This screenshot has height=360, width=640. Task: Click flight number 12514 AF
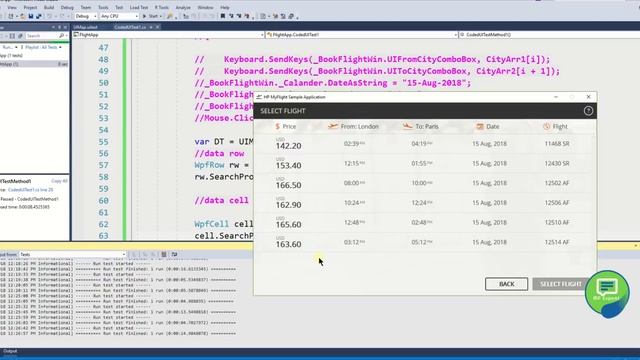[557, 242]
